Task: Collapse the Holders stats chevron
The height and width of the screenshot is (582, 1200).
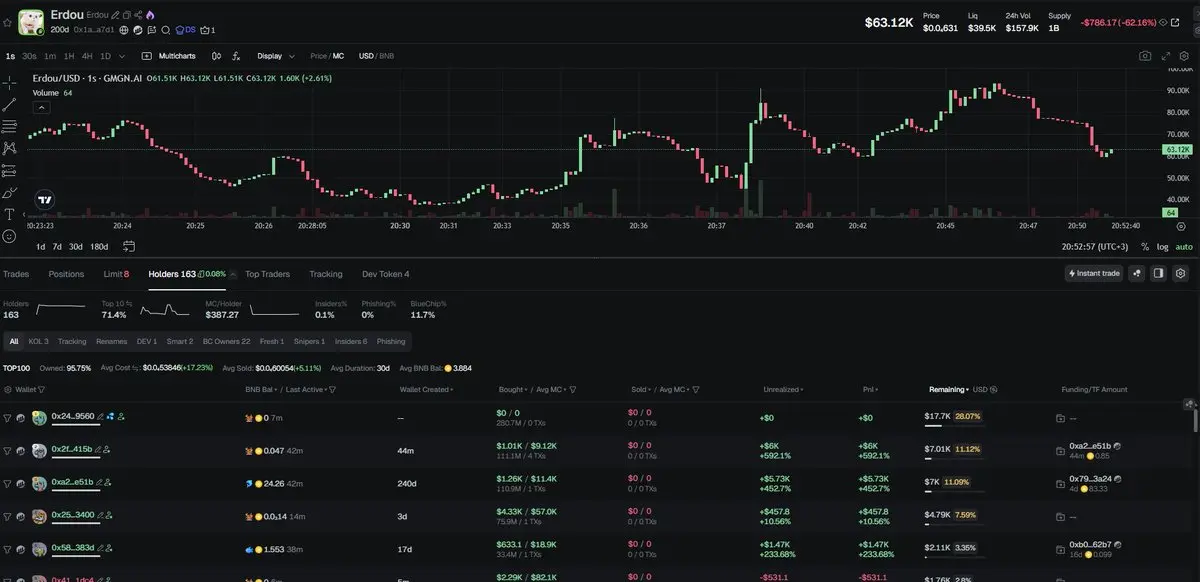Action: [234, 274]
